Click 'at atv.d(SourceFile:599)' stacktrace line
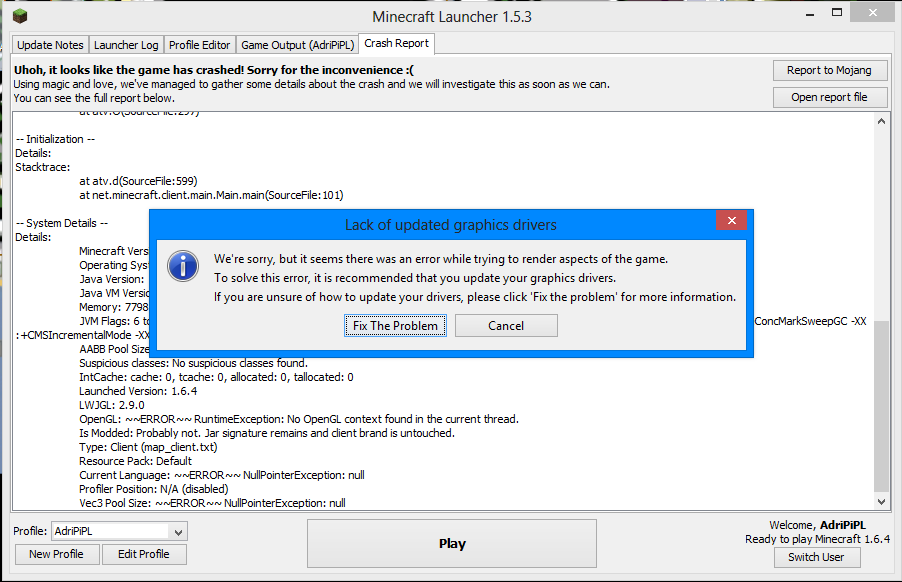This screenshot has height=582, width=902. point(138,181)
